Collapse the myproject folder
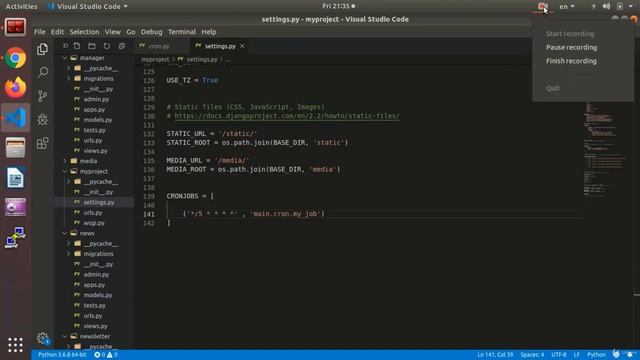The width and height of the screenshot is (640, 360). 65,171
